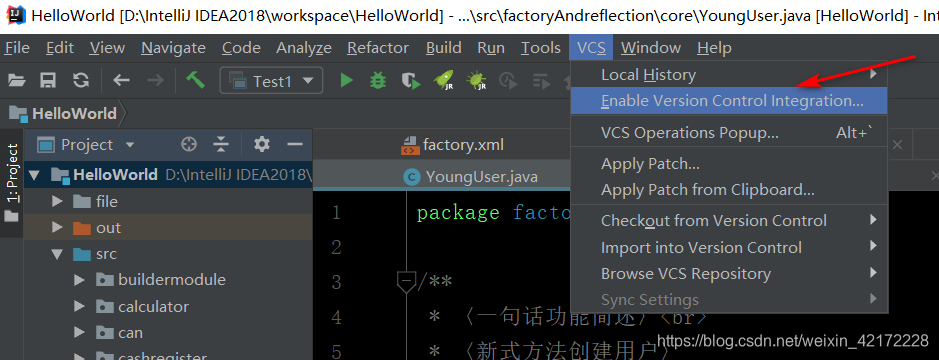Open the Window menu
This screenshot has width=939, height=360.
pos(650,47)
